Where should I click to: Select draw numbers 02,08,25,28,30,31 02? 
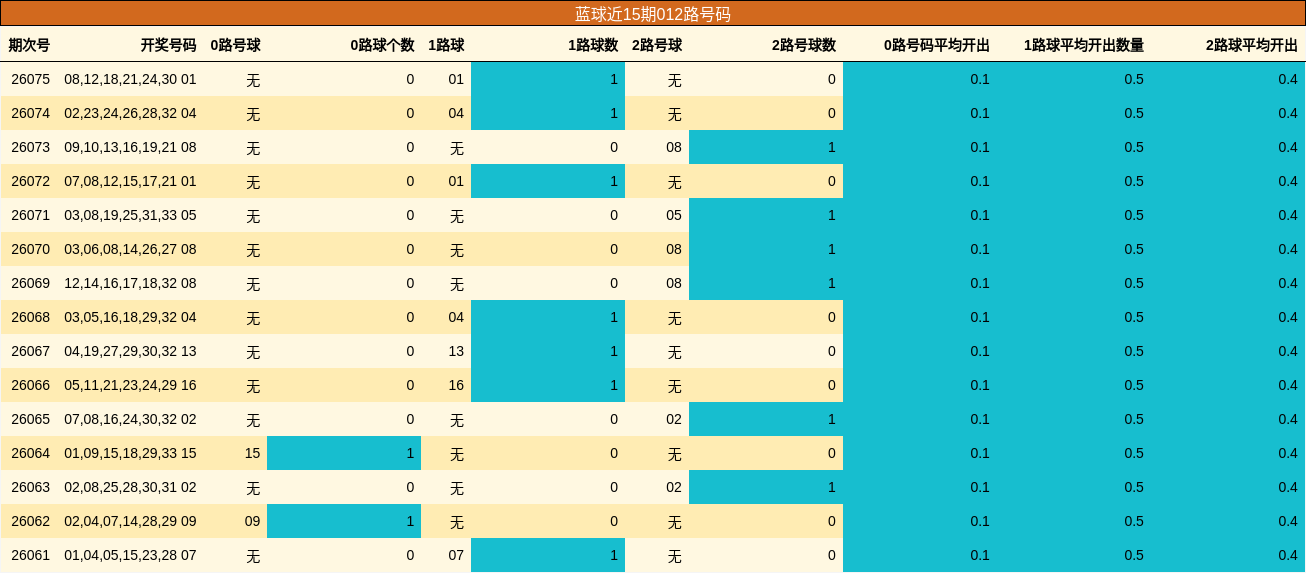point(130,487)
